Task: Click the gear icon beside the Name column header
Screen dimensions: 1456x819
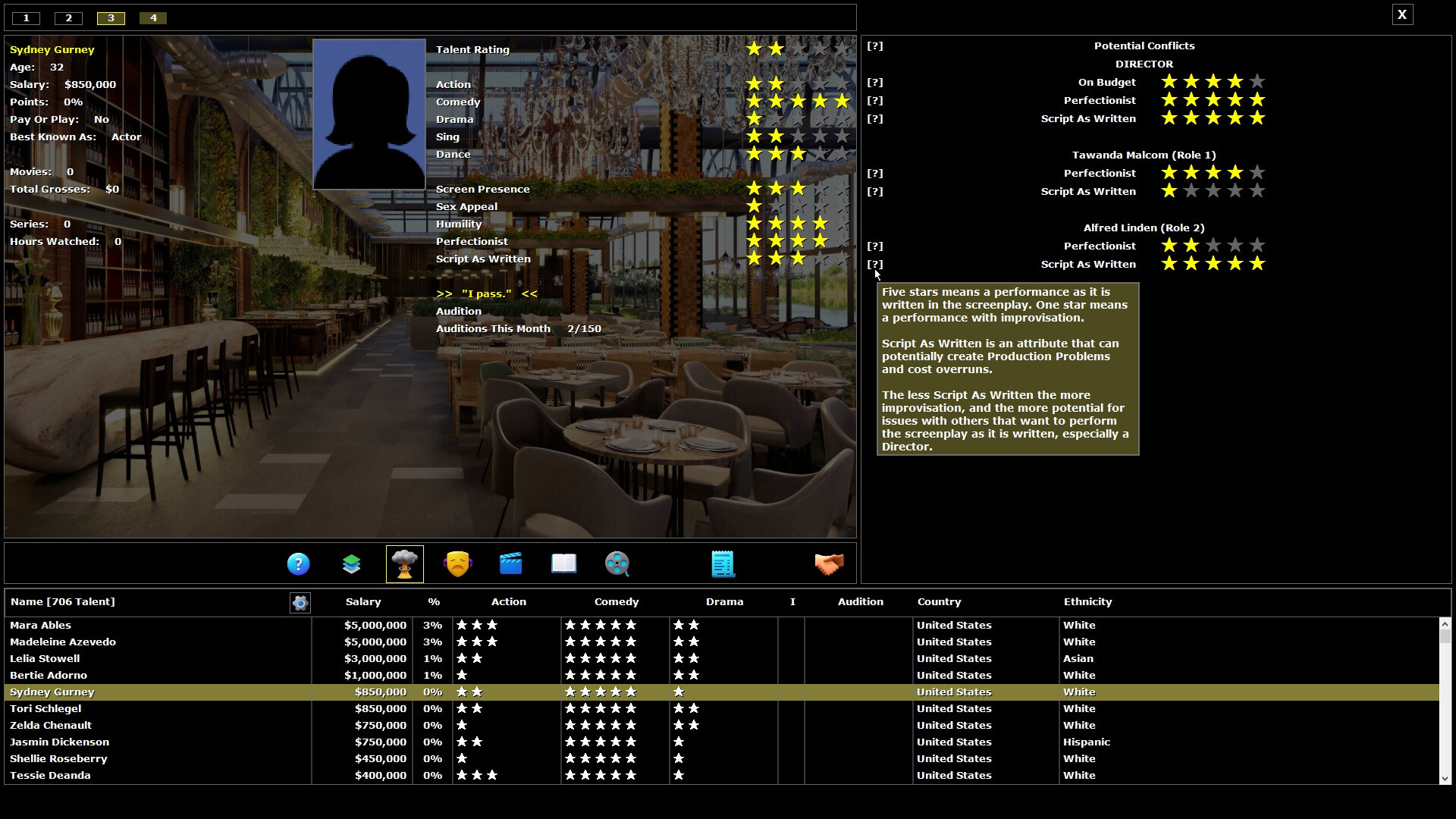Action: [x=300, y=603]
